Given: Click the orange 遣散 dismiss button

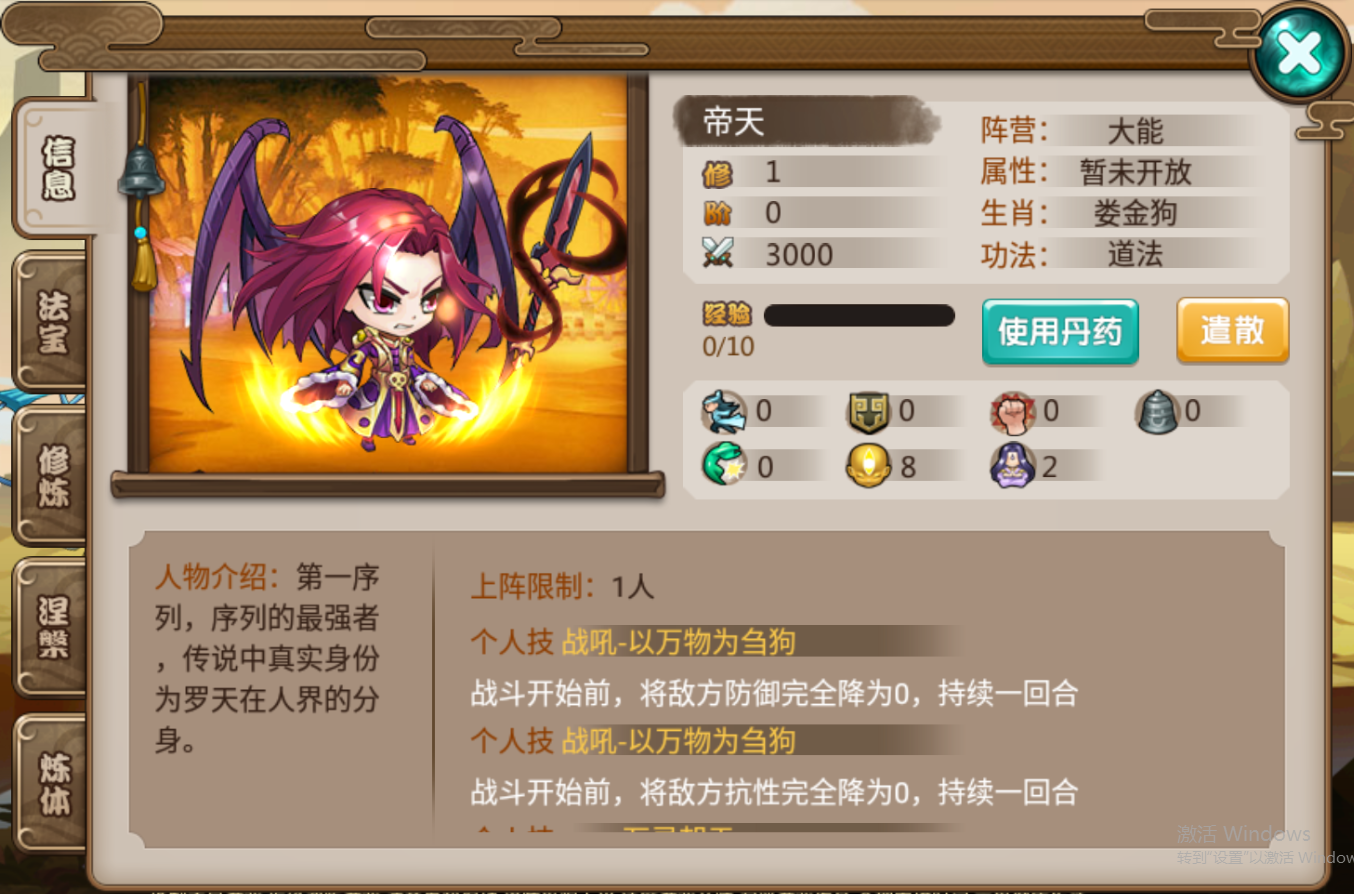Looking at the screenshot, I should coord(1232,330).
